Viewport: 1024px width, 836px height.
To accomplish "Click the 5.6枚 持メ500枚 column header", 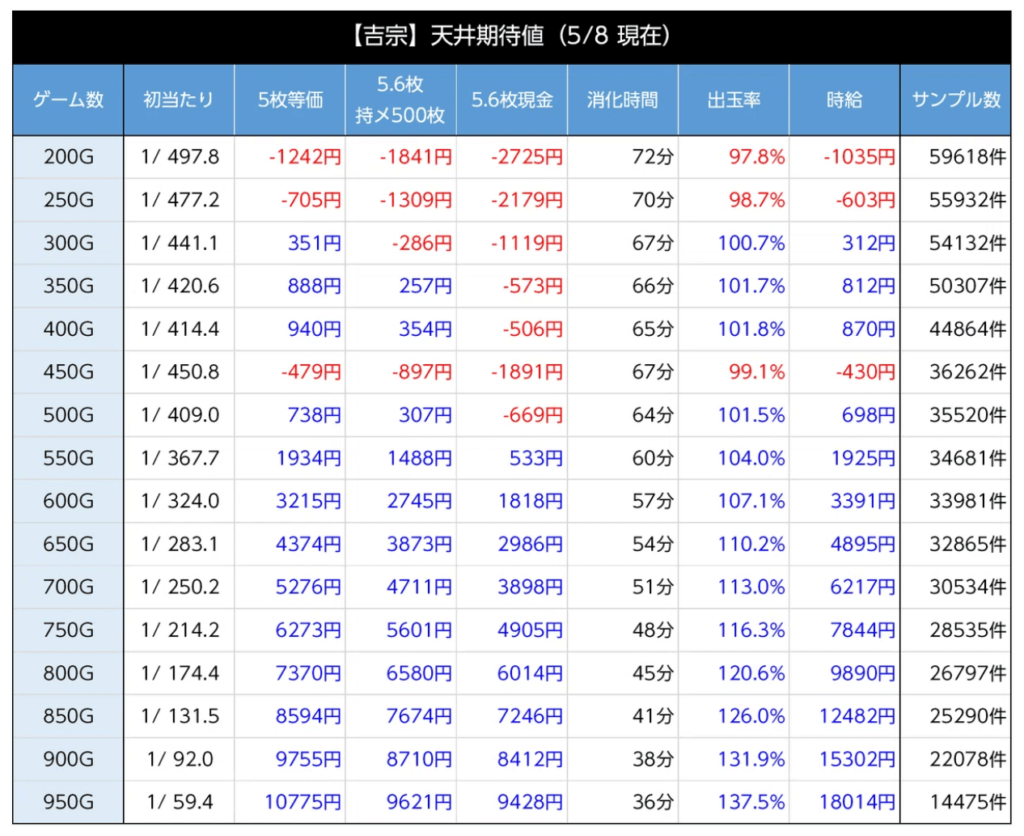I will (x=400, y=100).
